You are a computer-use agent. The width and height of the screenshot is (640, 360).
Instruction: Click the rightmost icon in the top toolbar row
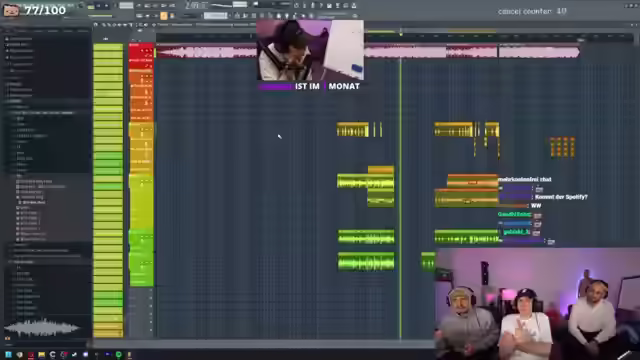pos(354,5)
